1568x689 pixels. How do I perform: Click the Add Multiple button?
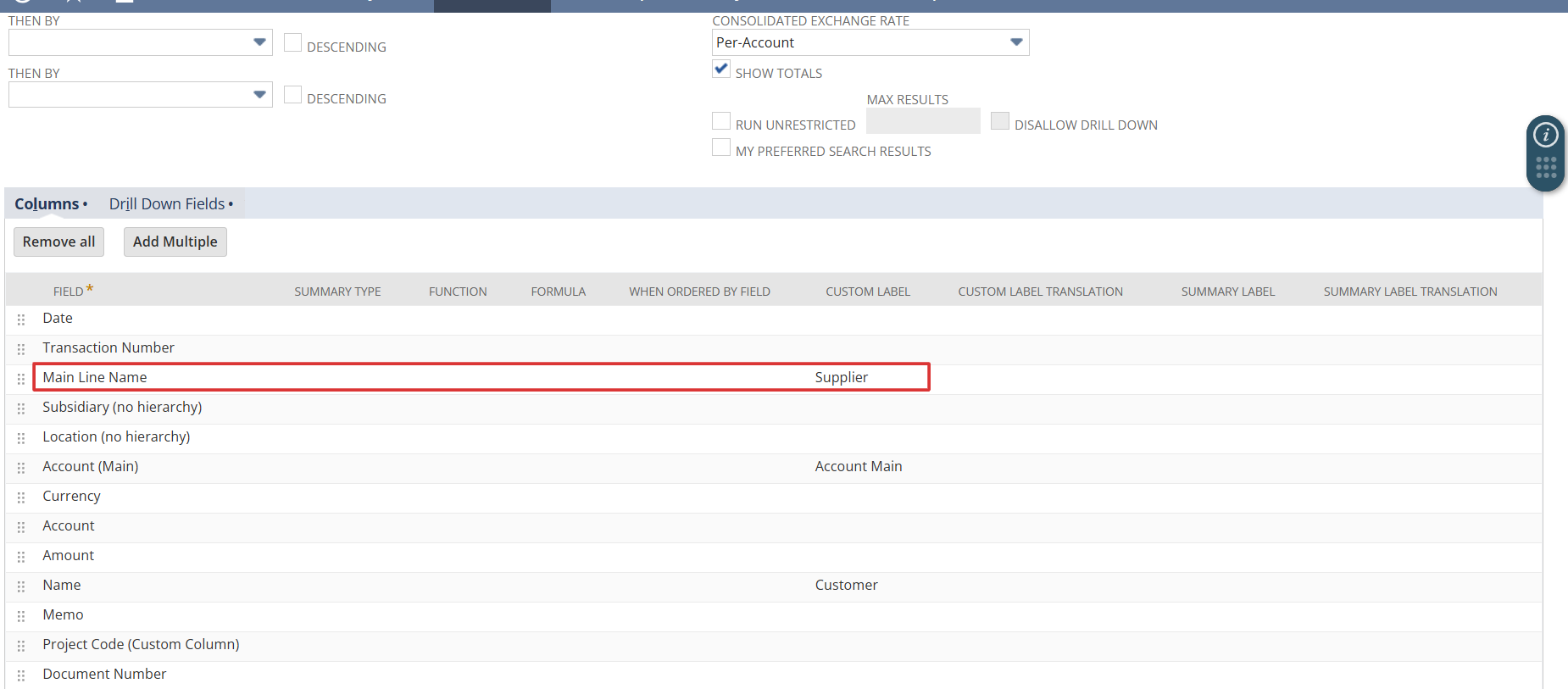175,242
